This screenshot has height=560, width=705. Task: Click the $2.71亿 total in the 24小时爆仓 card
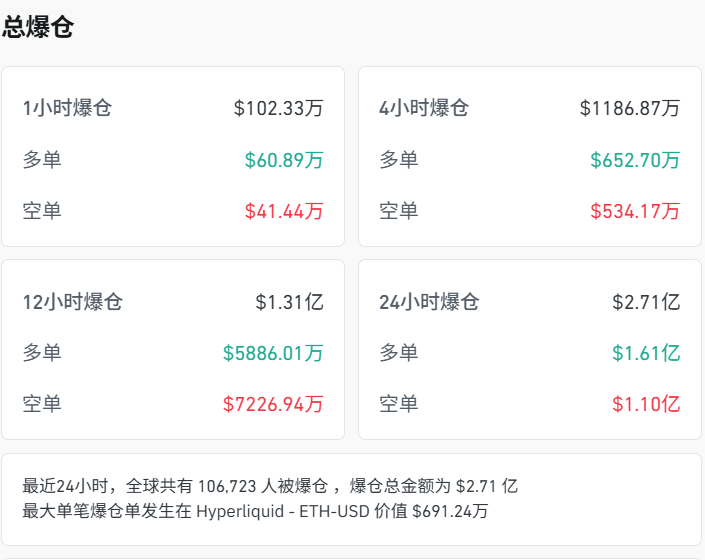tap(646, 302)
